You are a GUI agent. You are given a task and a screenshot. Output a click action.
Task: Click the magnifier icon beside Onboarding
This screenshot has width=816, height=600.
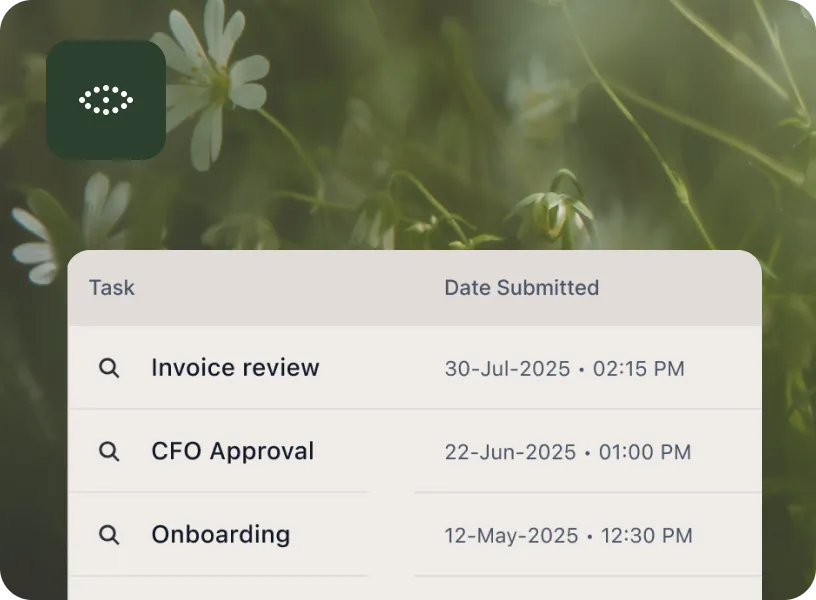click(110, 535)
